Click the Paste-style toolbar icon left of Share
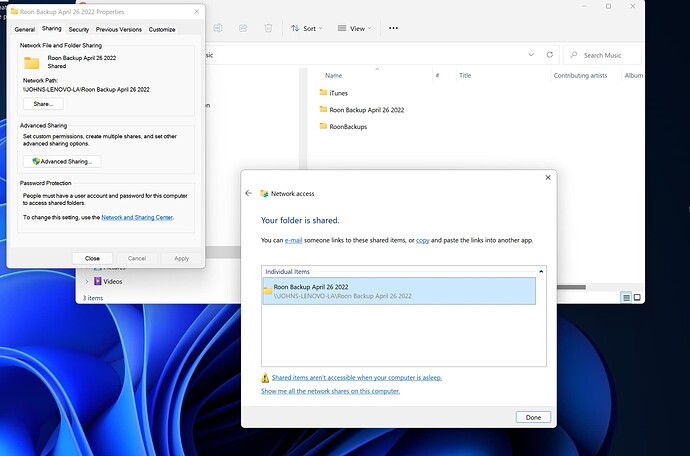This screenshot has height=456, width=690. point(217,28)
